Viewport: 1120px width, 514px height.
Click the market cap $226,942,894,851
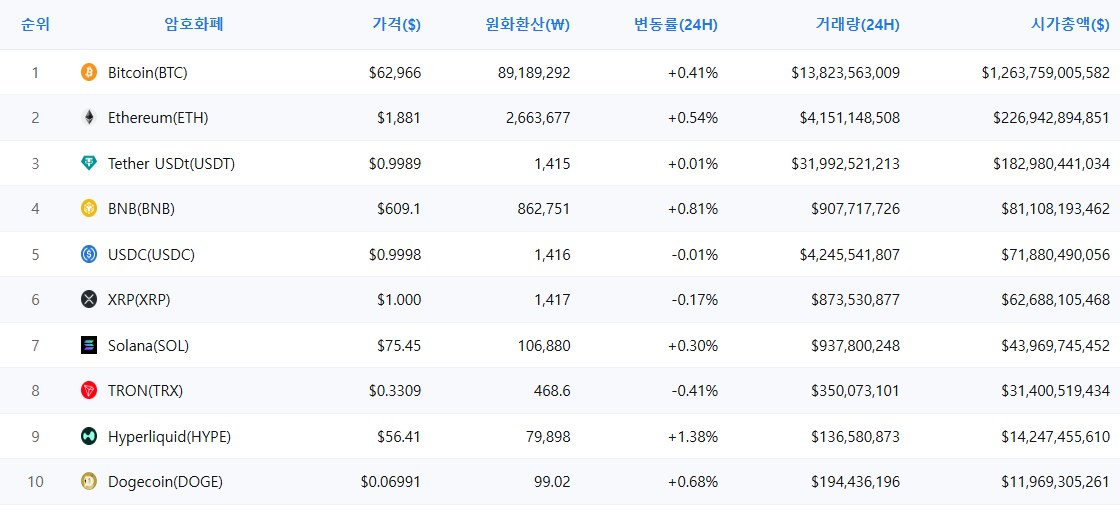pyautogui.click(x=1051, y=118)
